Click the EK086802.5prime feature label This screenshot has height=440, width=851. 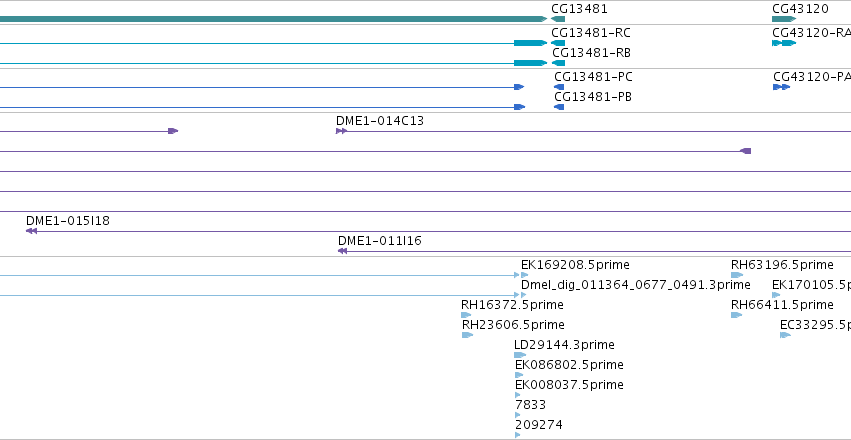[569, 365]
